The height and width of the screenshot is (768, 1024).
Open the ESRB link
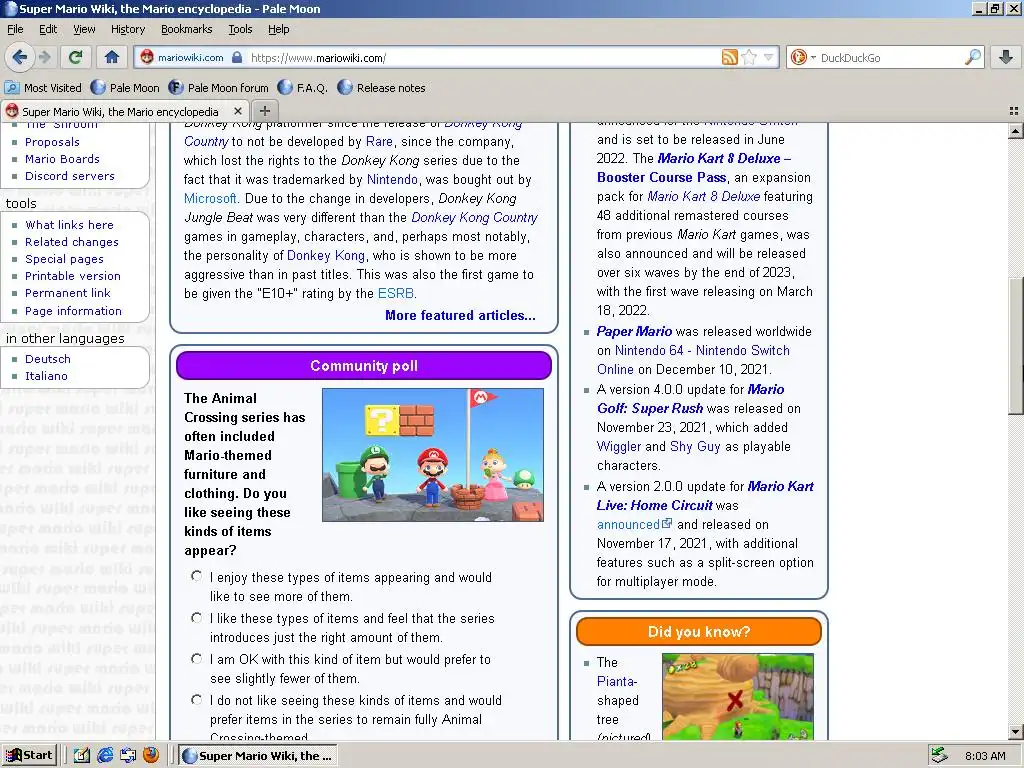pos(395,293)
